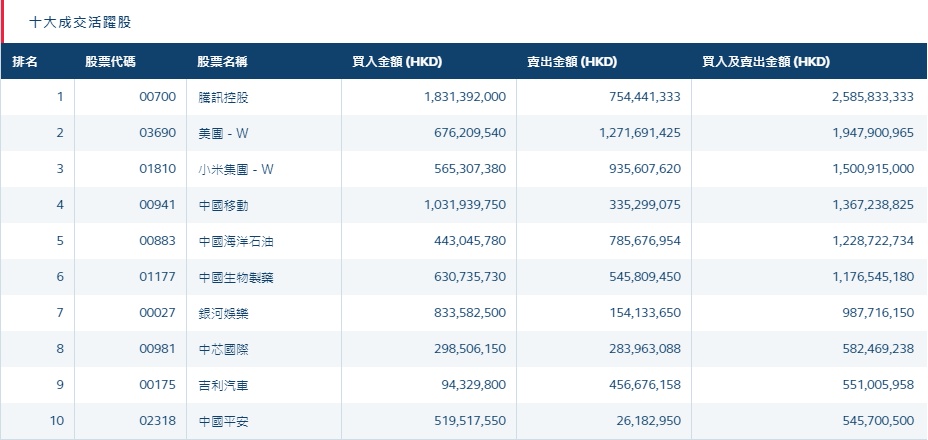Click rank number 10

tap(57, 421)
